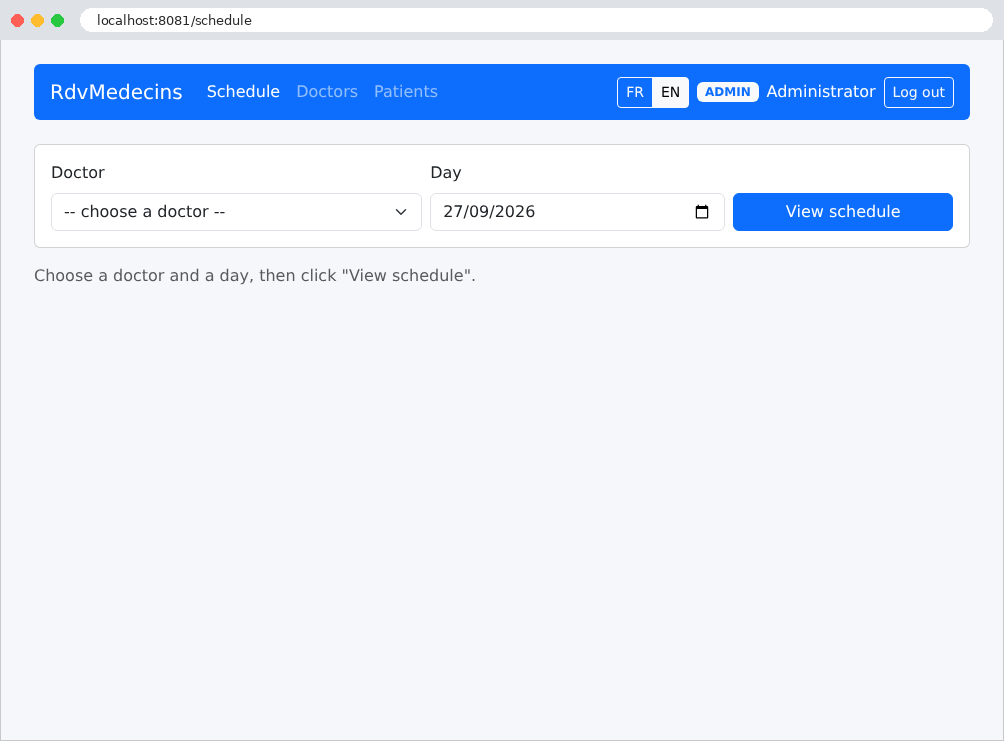The image size is (1004, 741).
Task: Click the Doctor field label
Action: click(x=78, y=172)
